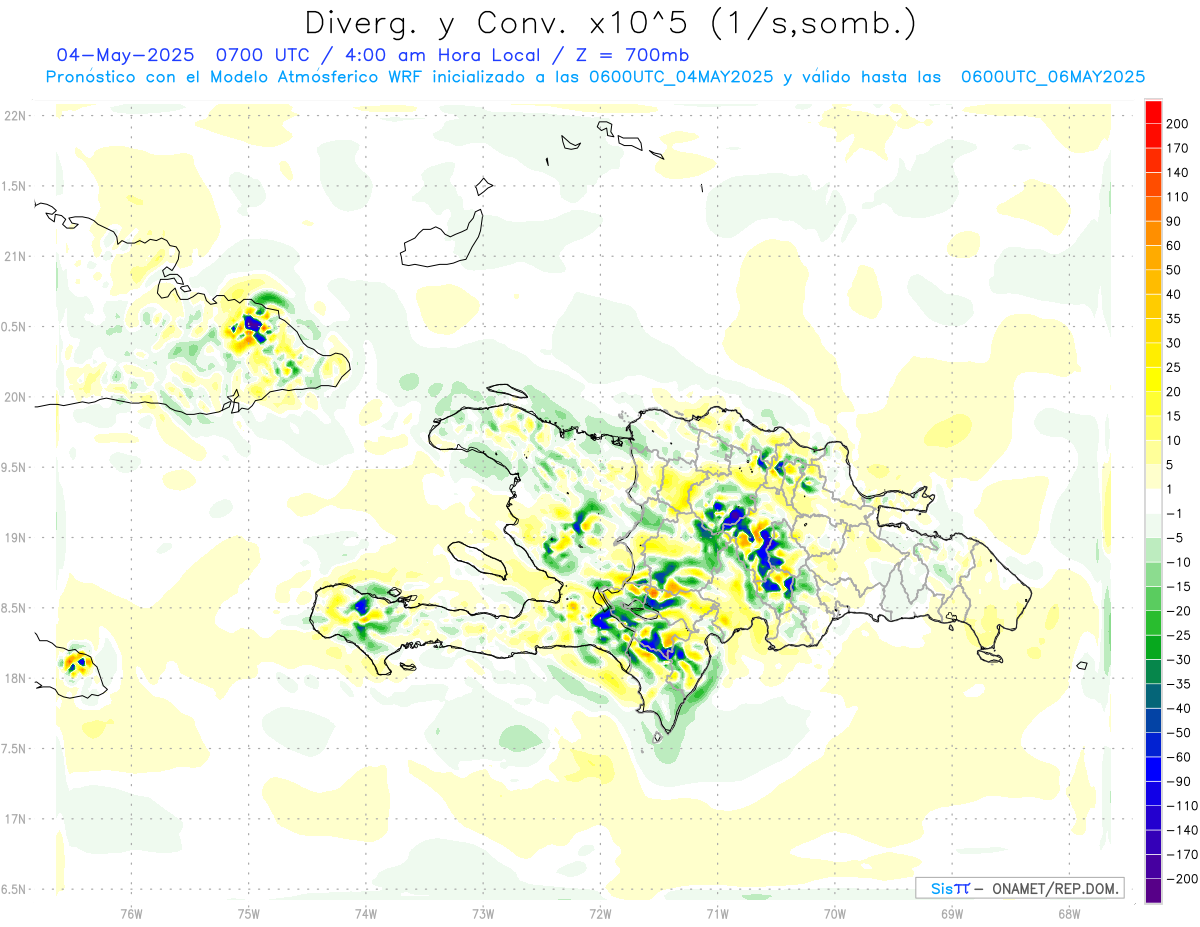
Task: Click the '70W' longitude label
Action: coord(835,913)
